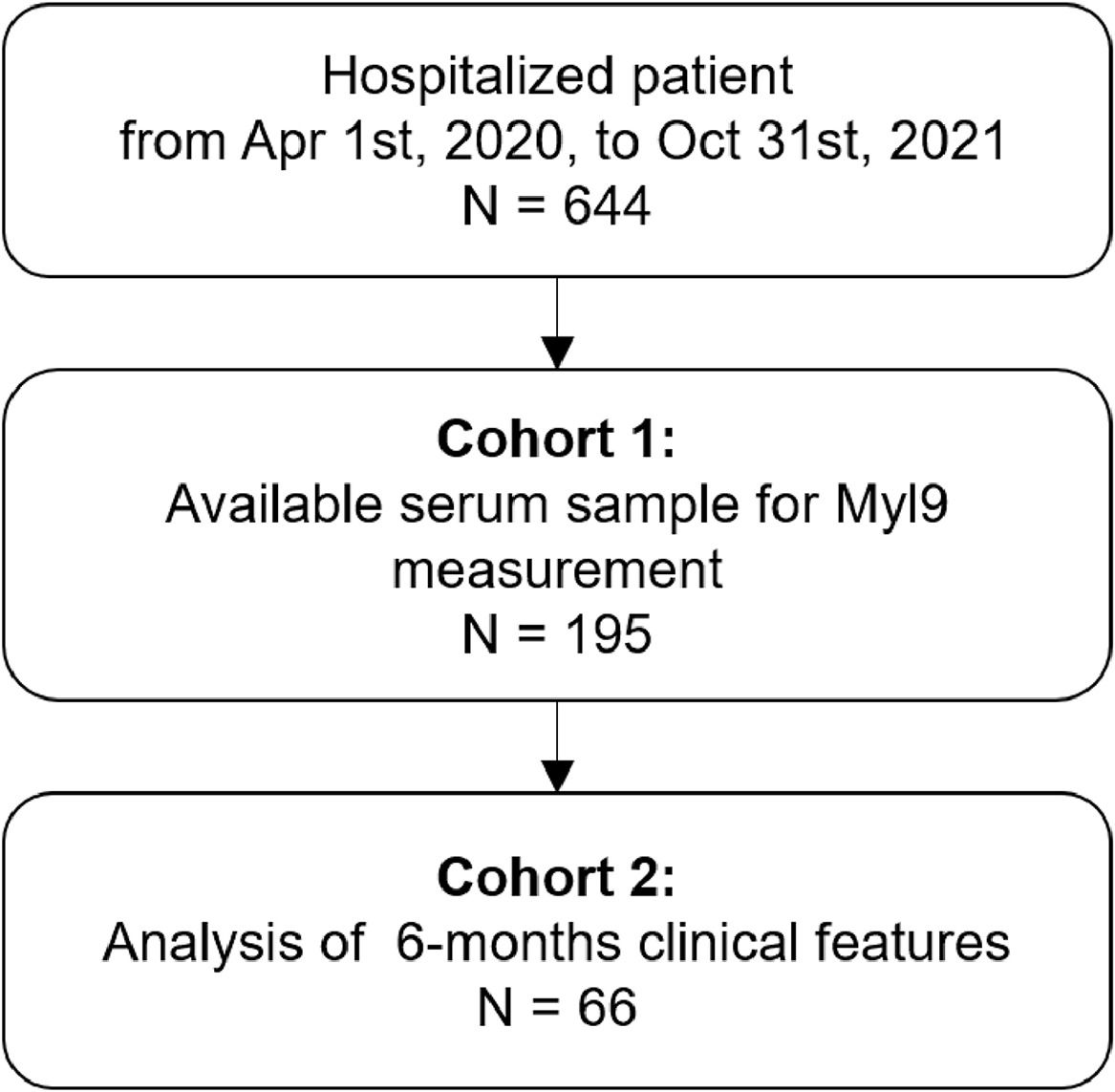The image size is (1115, 1092).
Task: Click the word "measurement"
Action: tap(557, 570)
